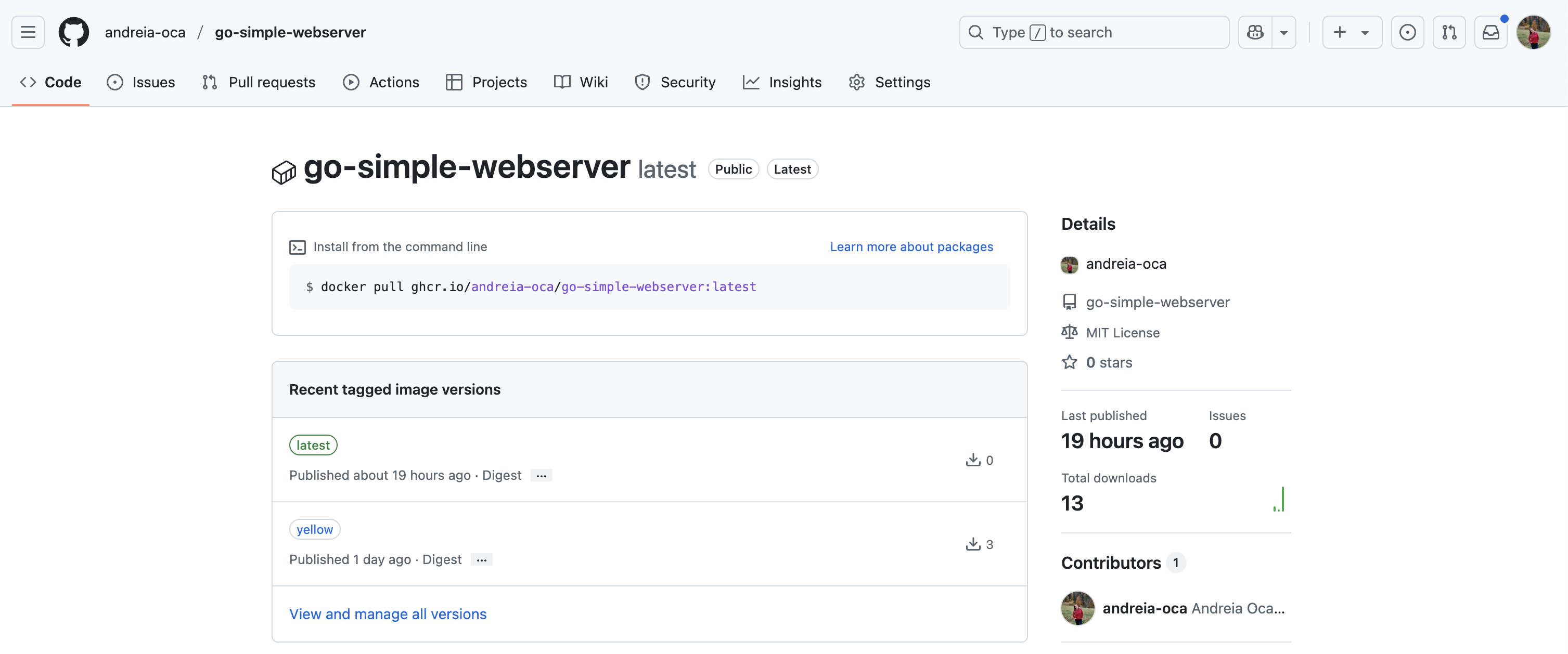Open pull requests icon in header

pos(1449,32)
